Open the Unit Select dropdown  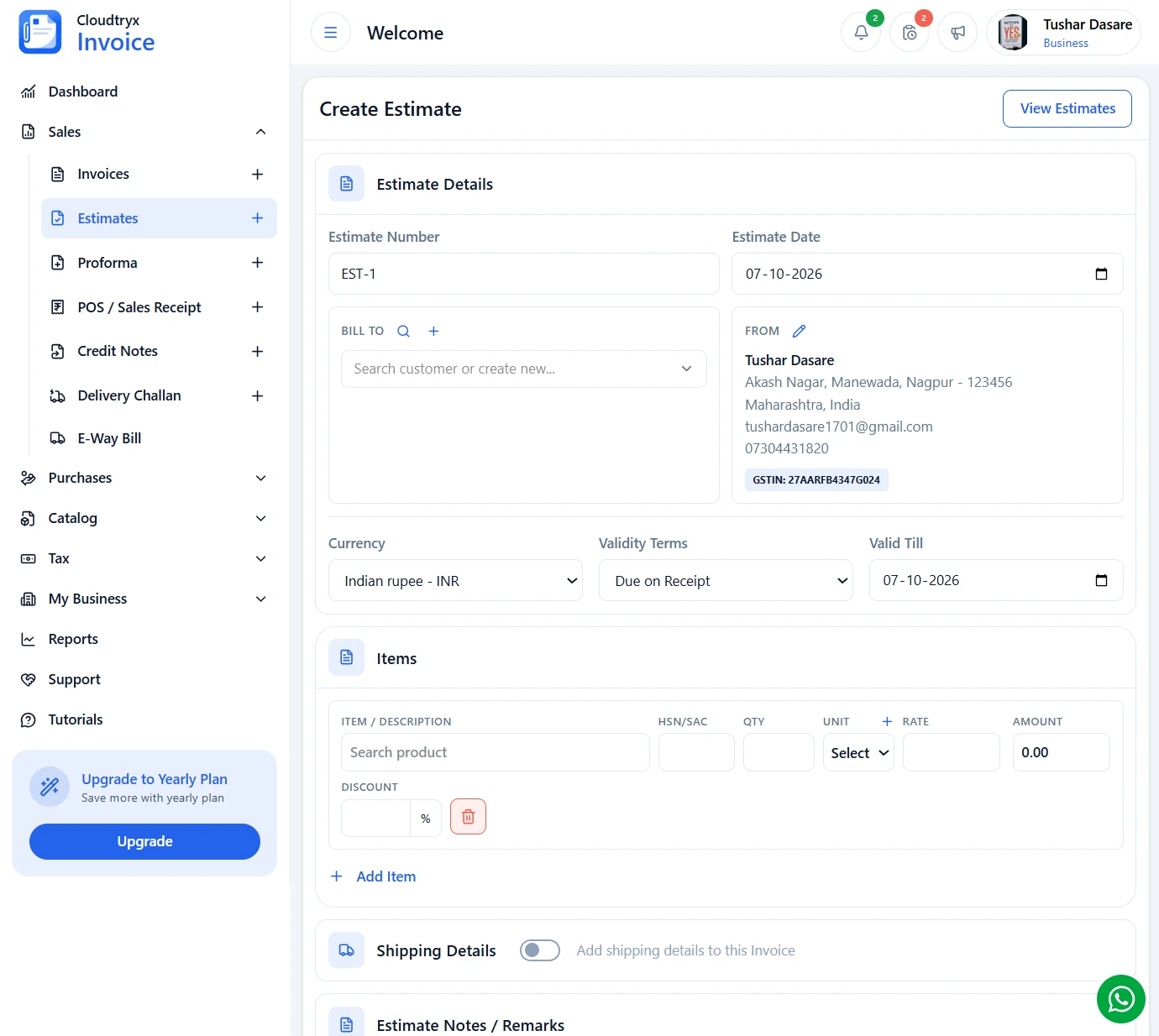(858, 752)
